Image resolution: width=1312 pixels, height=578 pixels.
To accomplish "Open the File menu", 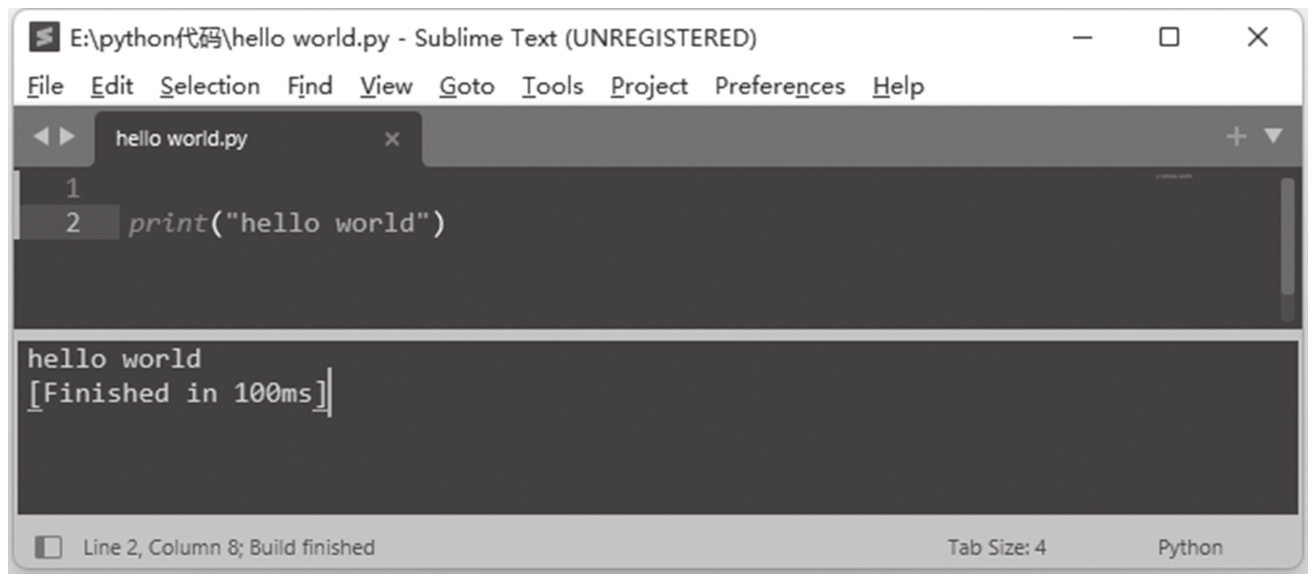I will [45, 87].
